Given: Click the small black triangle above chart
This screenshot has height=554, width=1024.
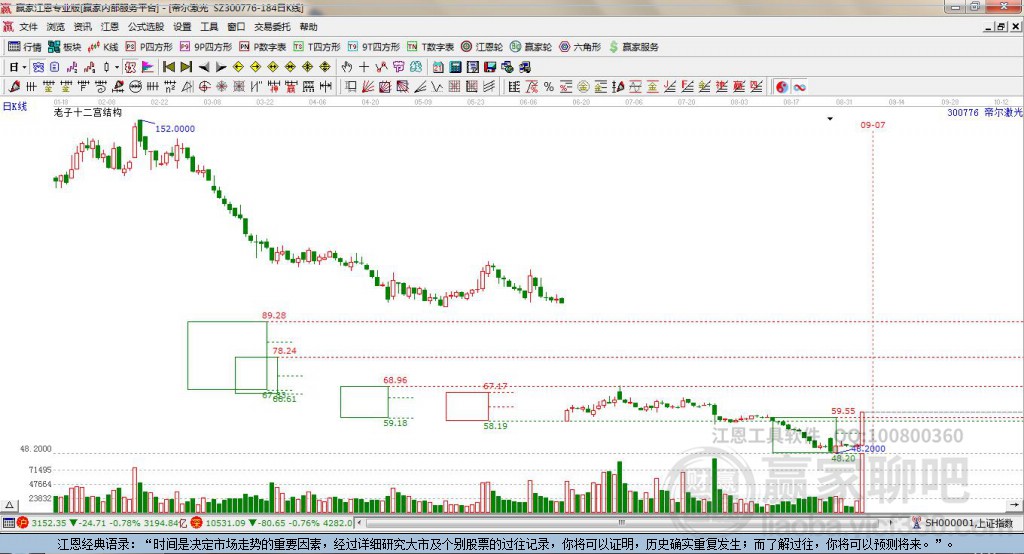Looking at the screenshot, I should (830, 119).
